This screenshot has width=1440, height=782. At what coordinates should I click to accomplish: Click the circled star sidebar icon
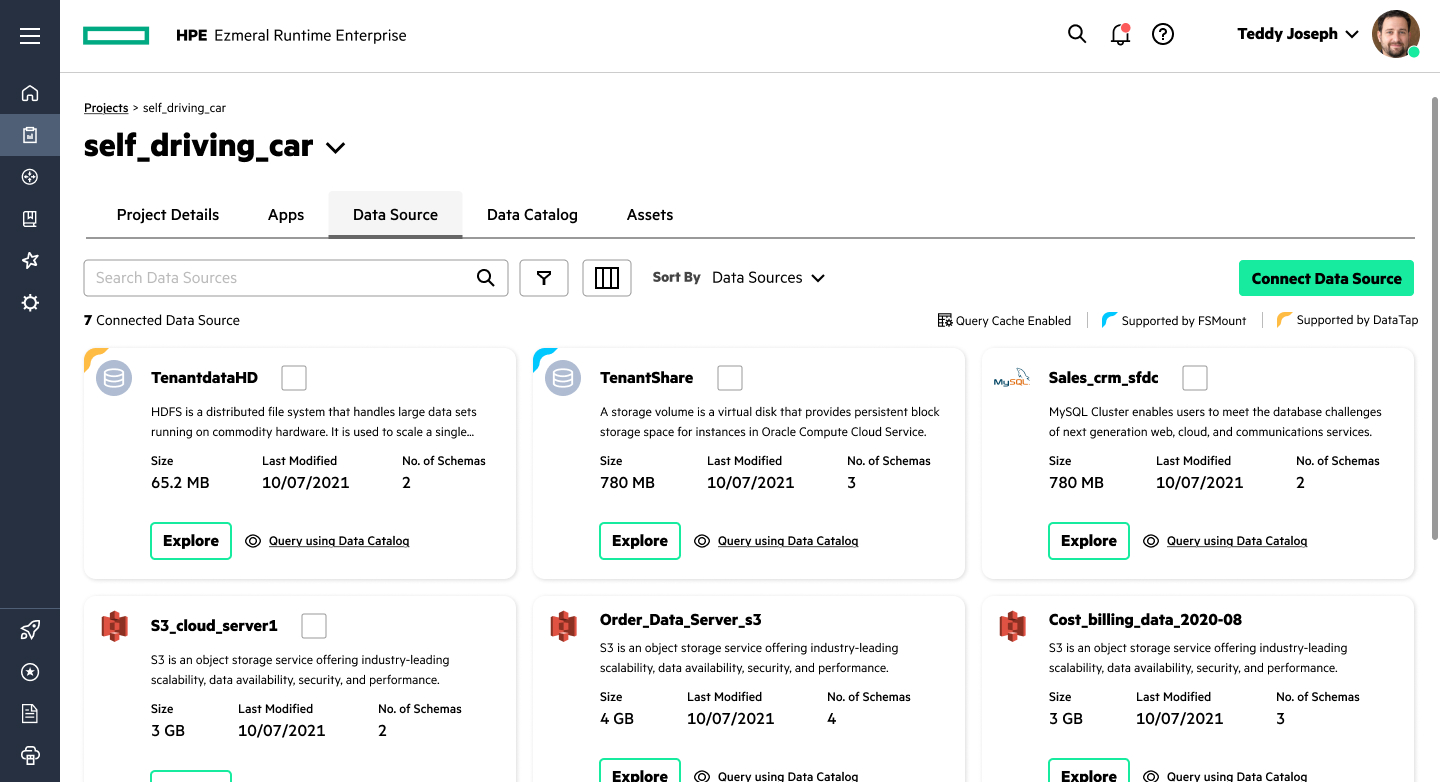click(30, 672)
